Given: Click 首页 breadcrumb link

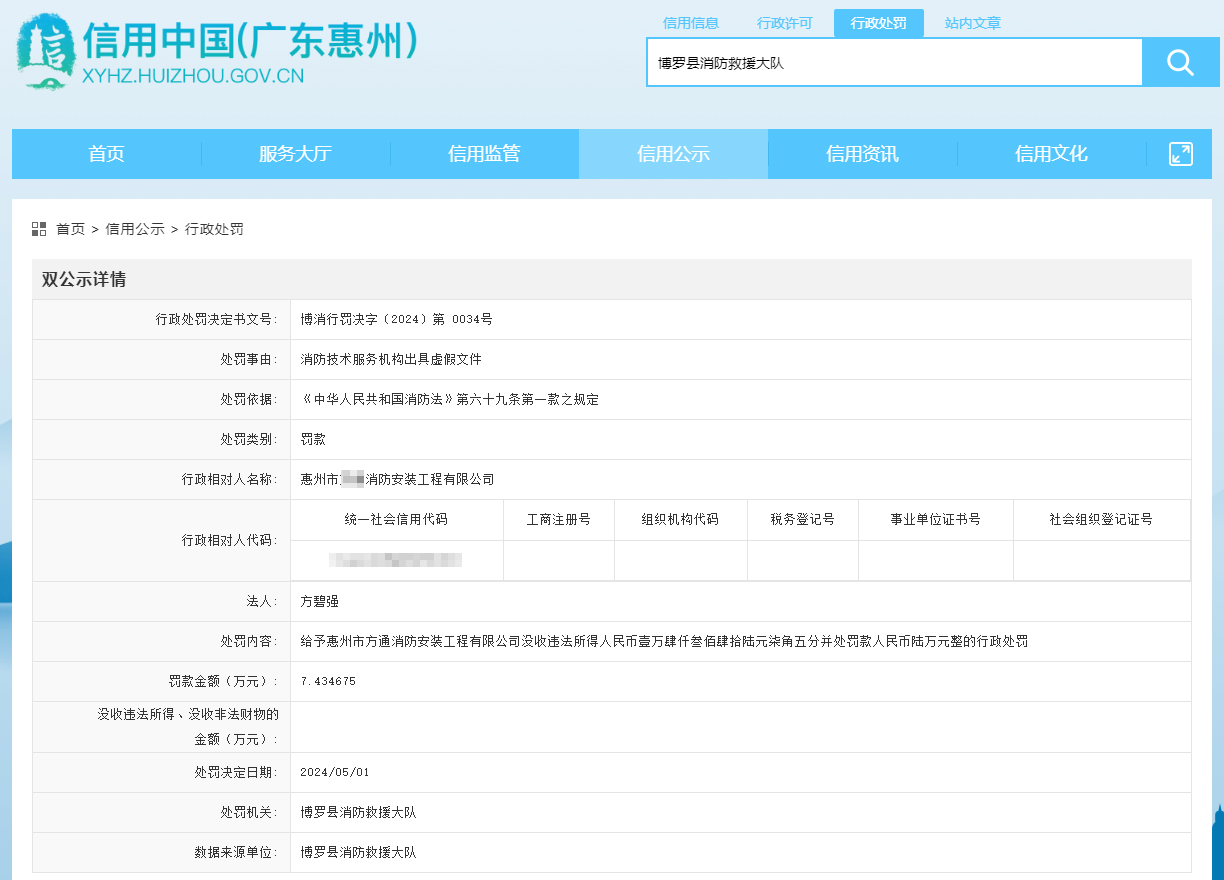Looking at the screenshot, I should [x=70, y=229].
